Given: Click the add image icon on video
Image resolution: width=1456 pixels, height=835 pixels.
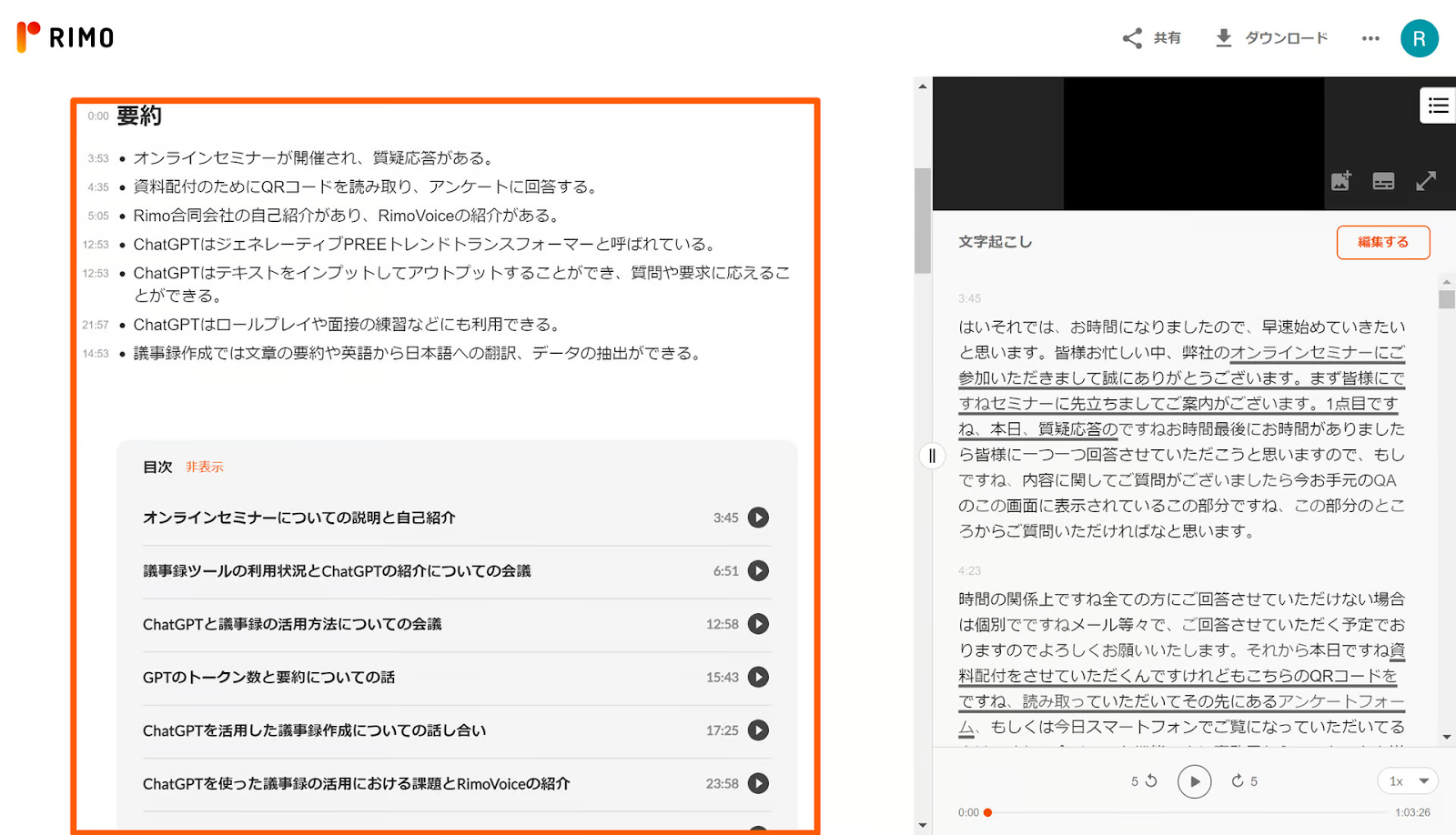Looking at the screenshot, I should (1340, 181).
